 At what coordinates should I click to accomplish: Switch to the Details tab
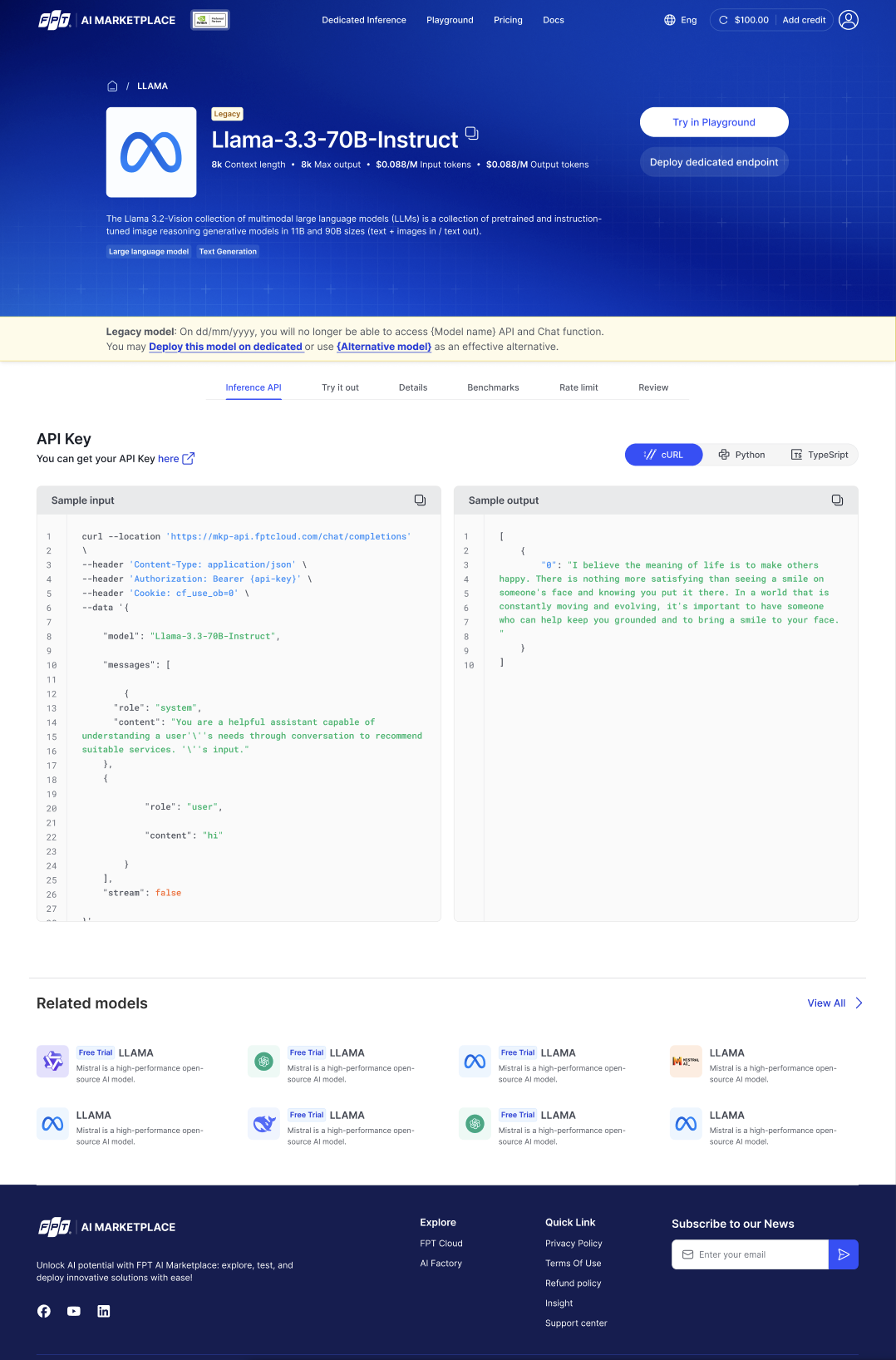coord(413,387)
